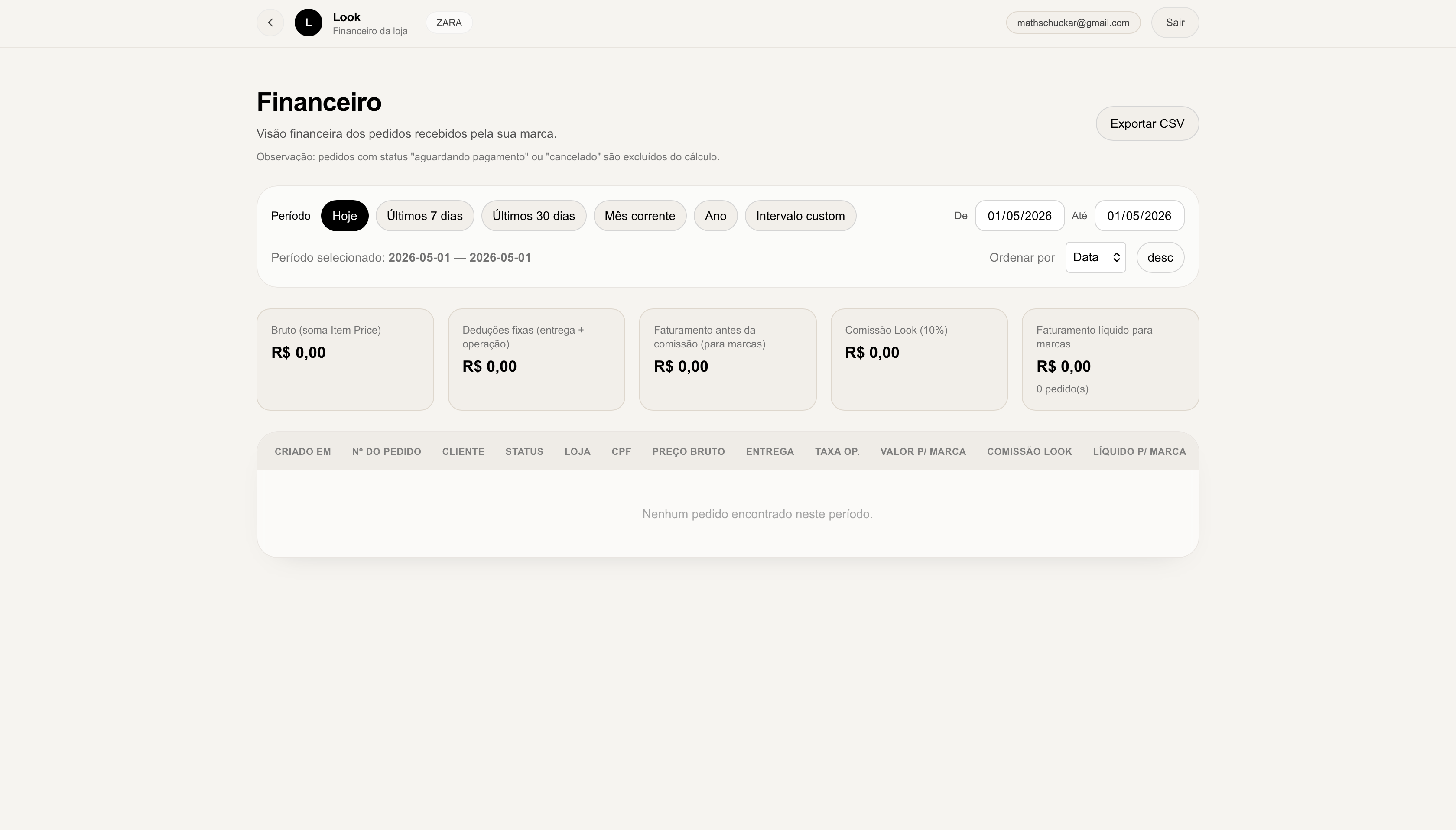Click the De start date field
Screen dimensions: 1456x830
(1019, 216)
